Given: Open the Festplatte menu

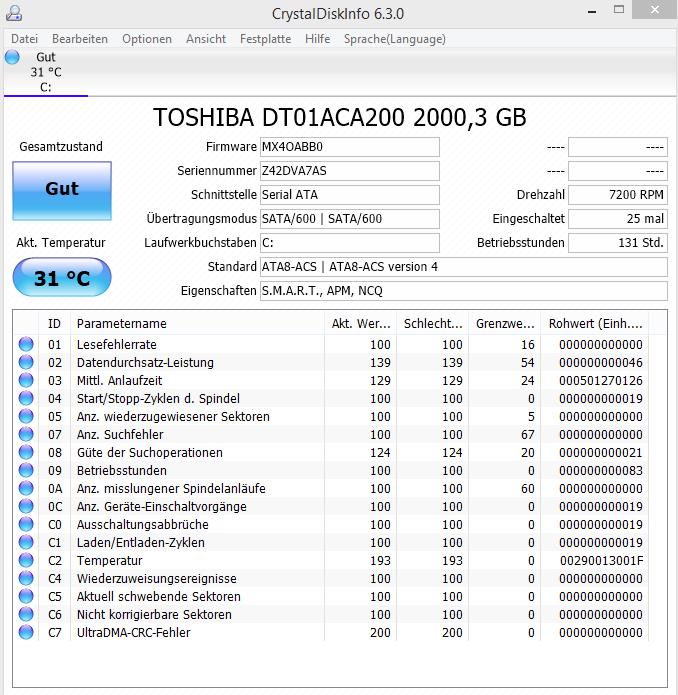Looking at the screenshot, I should click(x=265, y=39).
